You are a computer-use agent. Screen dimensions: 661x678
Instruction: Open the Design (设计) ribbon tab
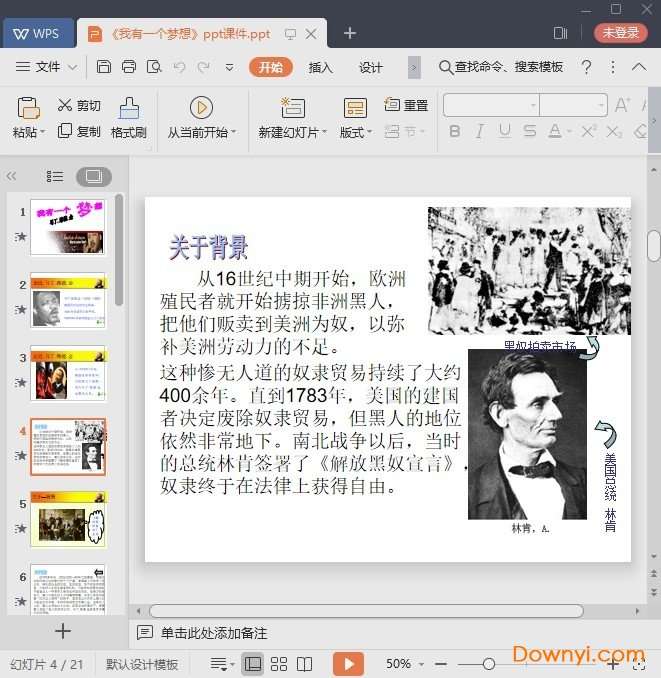[x=371, y=67]
